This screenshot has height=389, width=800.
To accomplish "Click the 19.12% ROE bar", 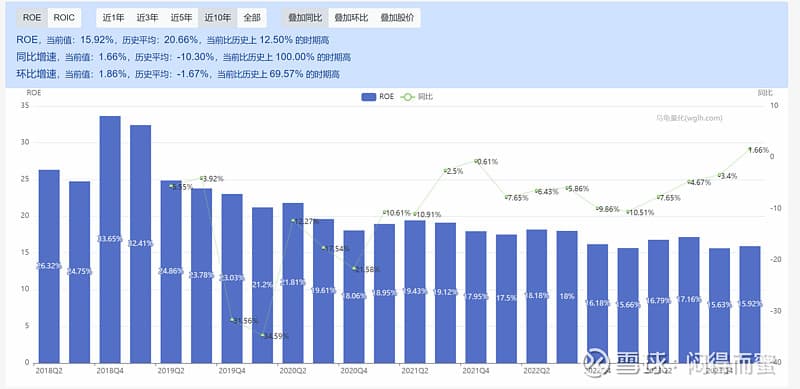I will 445,293.
